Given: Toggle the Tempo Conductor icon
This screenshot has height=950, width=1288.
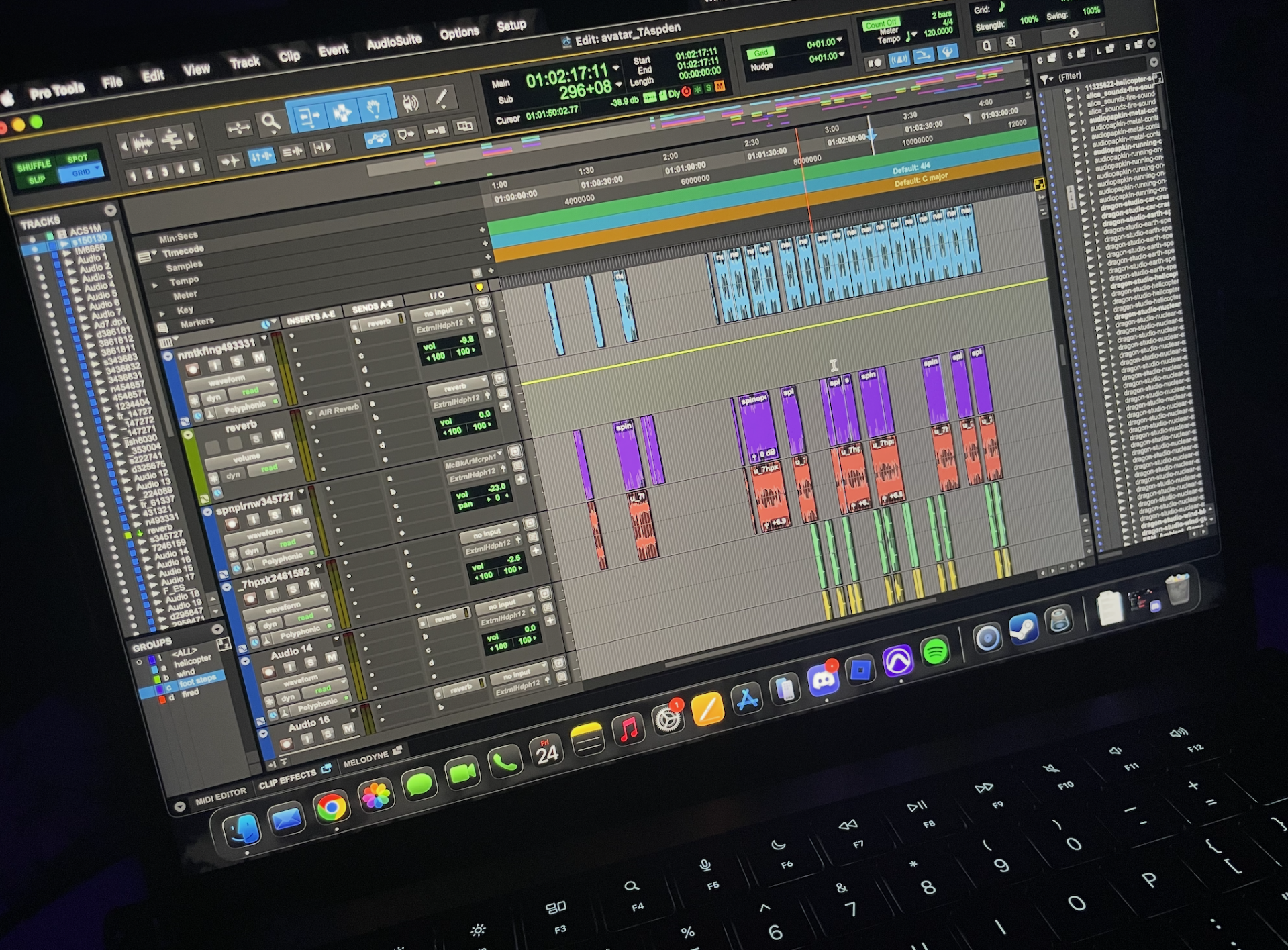Looking at the screenshot, I should (948, 52).
